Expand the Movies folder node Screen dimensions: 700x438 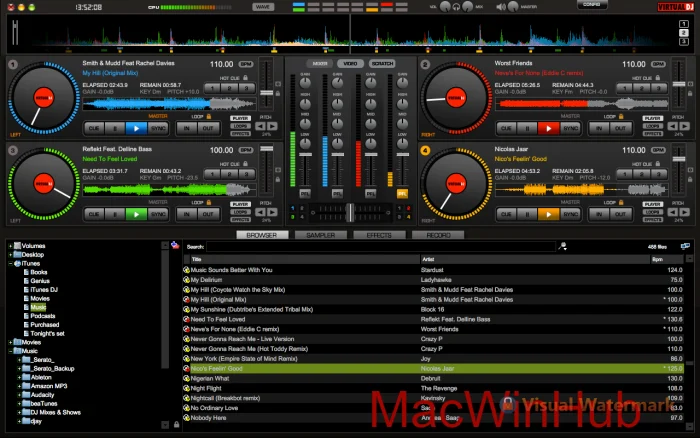click(x=10, y=342)
